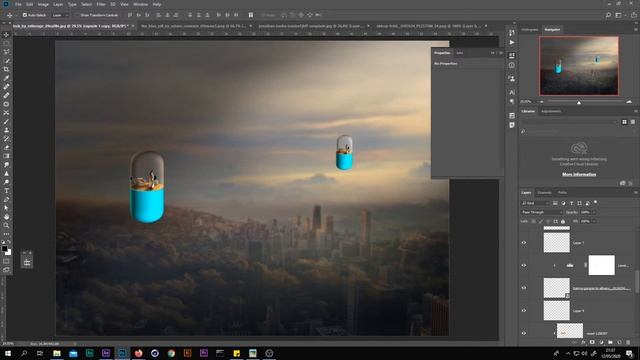The width and height of the screenshot is (640, 360).
Task: Toggle the Auto-Select checkbox
Action: 25,15
